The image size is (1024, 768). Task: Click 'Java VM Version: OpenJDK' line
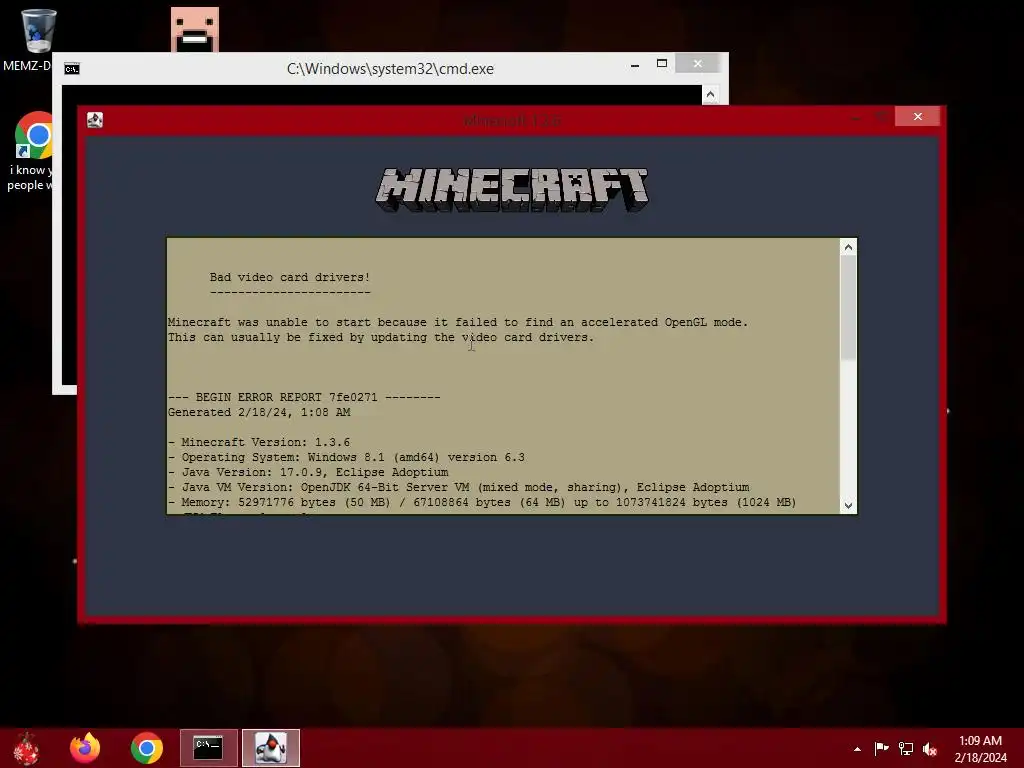458,487
